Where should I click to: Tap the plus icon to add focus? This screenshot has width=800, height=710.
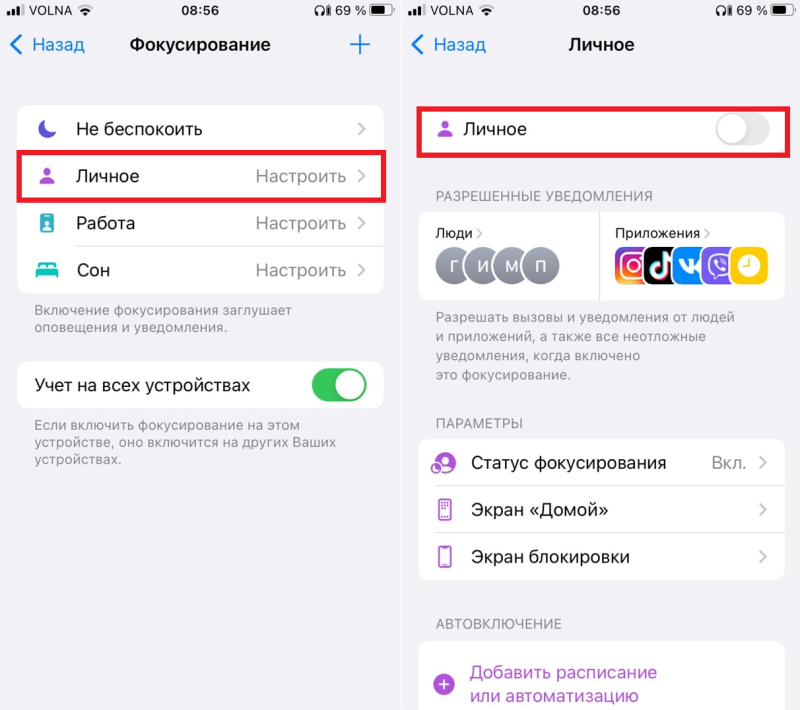pos(360,44)
